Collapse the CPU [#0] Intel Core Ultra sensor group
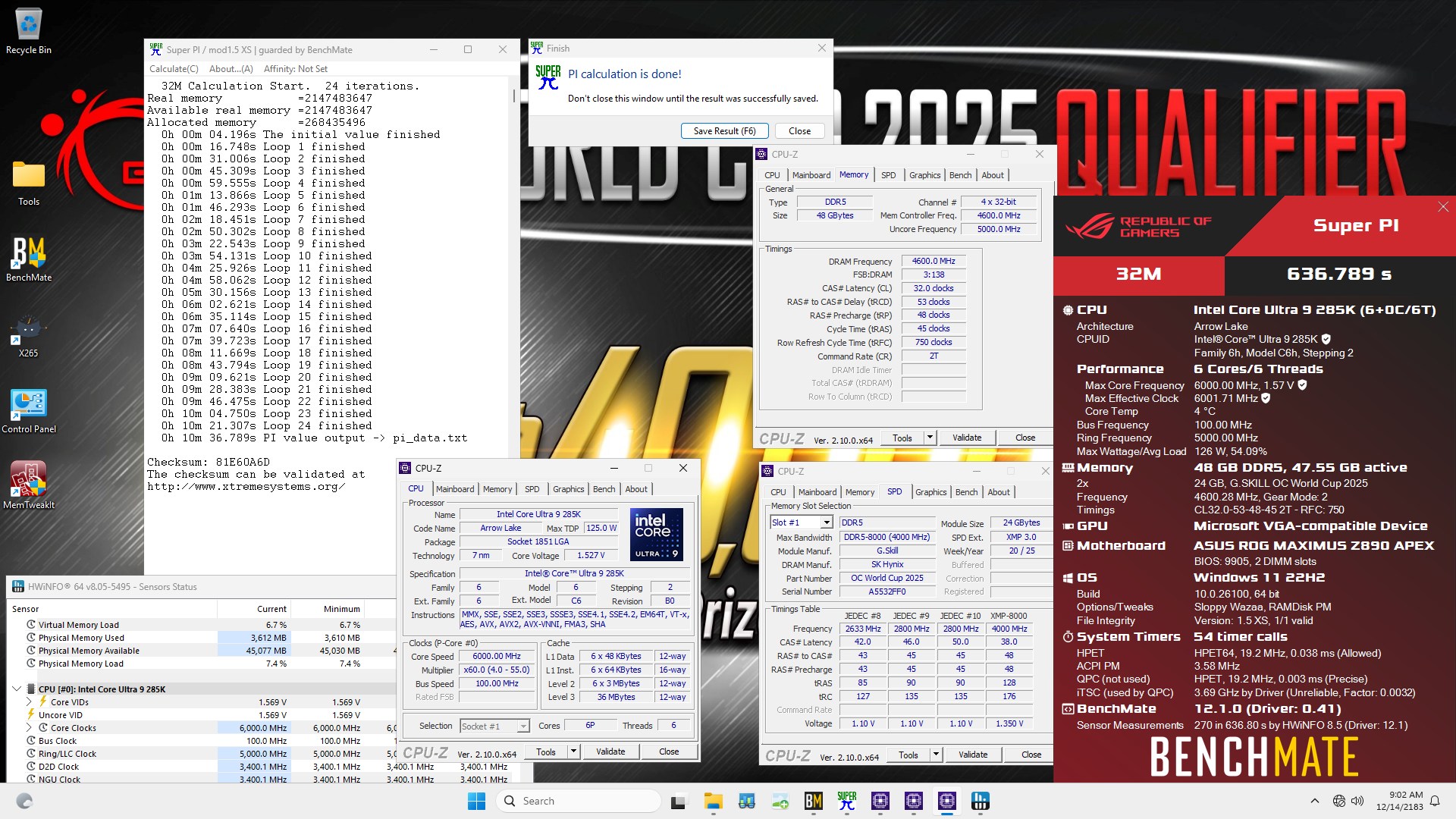The height and width of the screenshot is (819, 1456). coord(17,689)
